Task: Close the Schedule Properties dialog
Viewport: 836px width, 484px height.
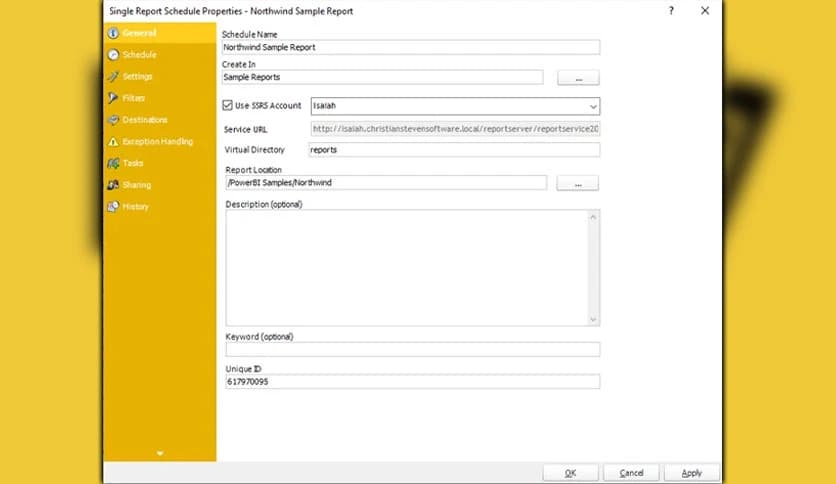Action: pos(705,11)
